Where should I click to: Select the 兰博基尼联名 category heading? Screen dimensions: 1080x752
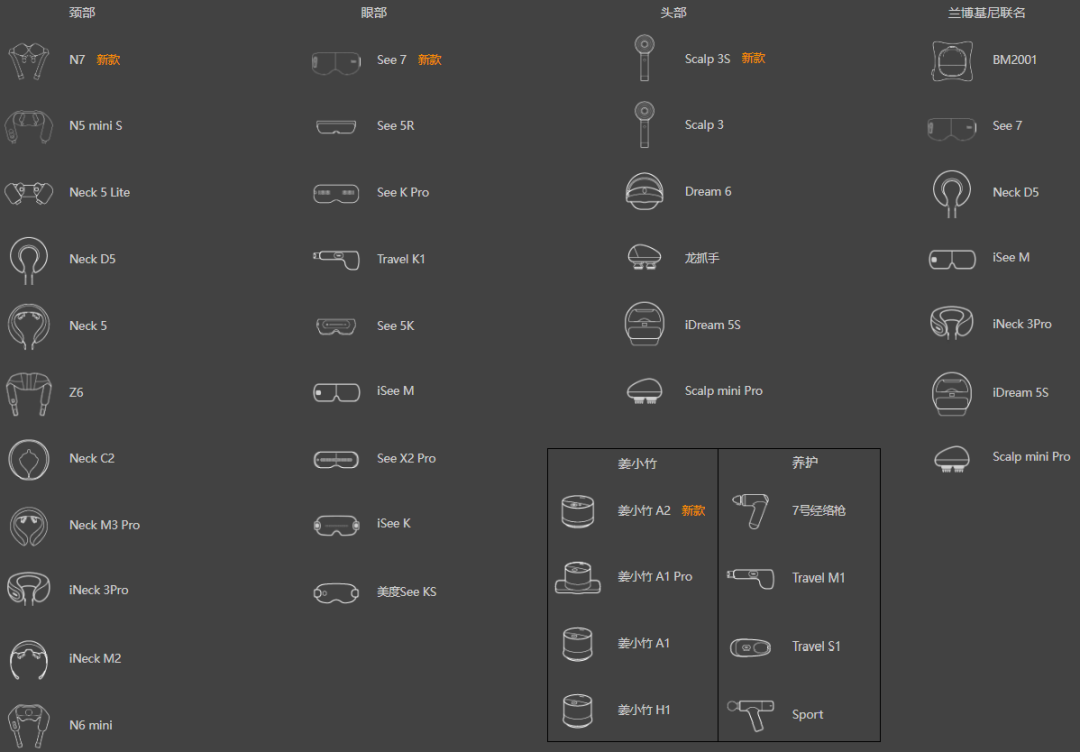click(987, 13)
